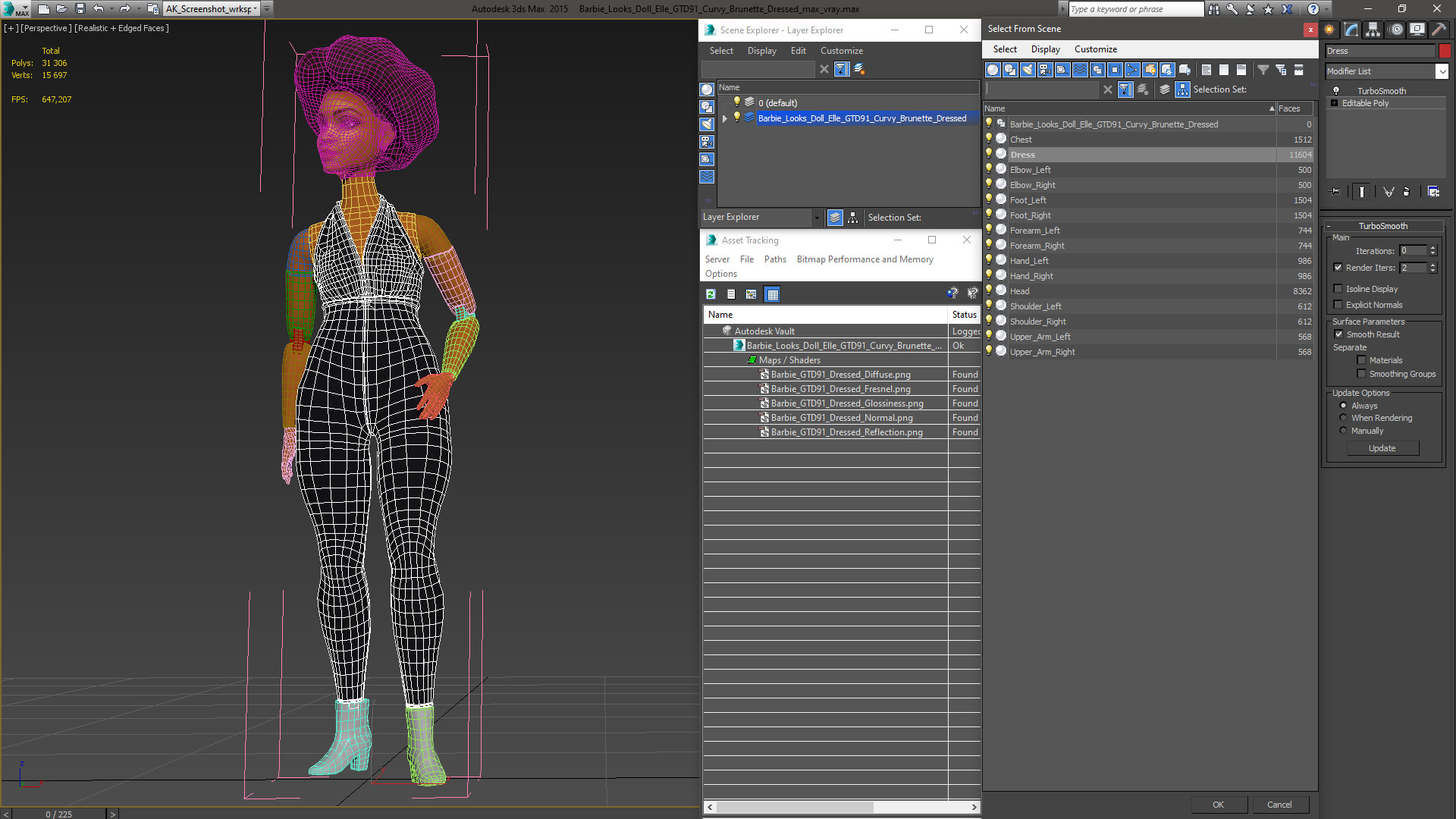Enable Separate by Materials checkbox
This screenshot has height=819, width=1456.
pyautogui.click(x=1361, y=360)
